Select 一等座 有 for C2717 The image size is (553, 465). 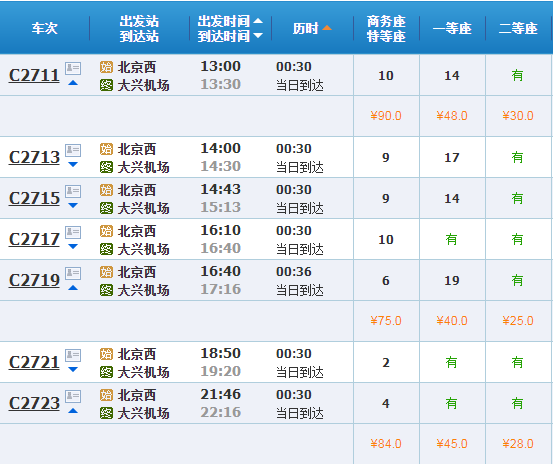451,239
